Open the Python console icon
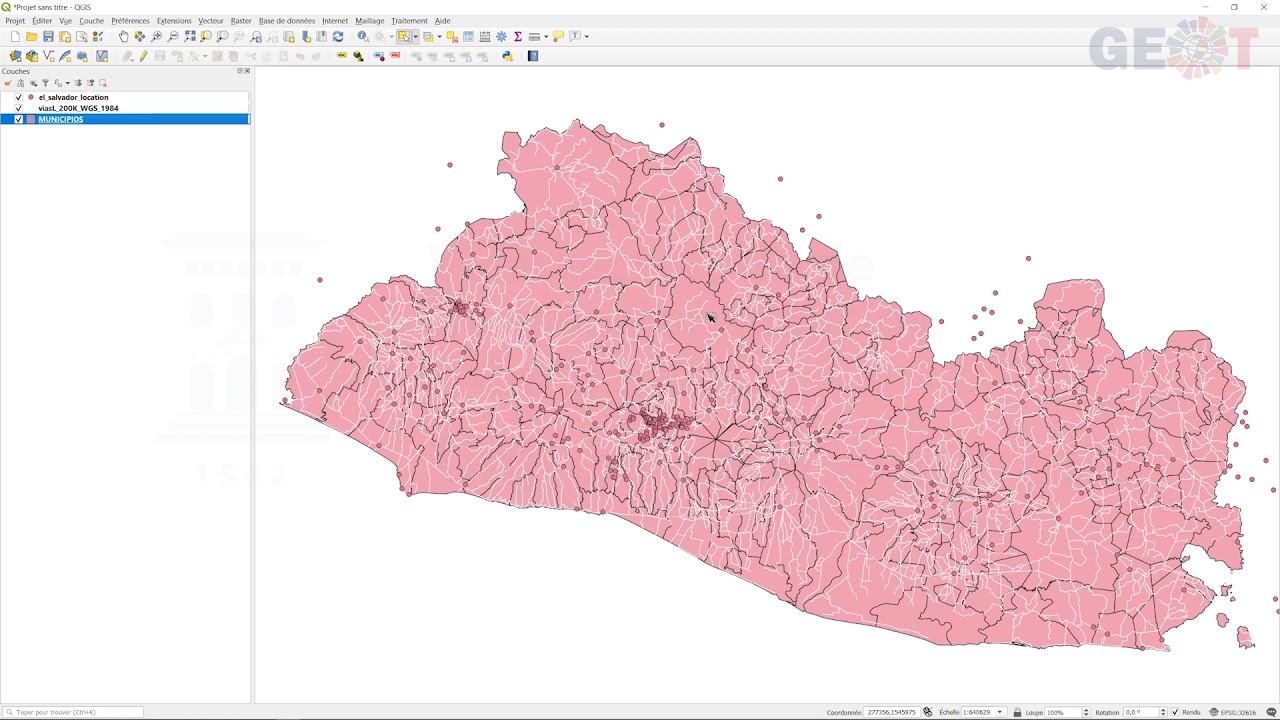Image resolution: width=1280 pixels, height=720 pixels. click(507, 56)
